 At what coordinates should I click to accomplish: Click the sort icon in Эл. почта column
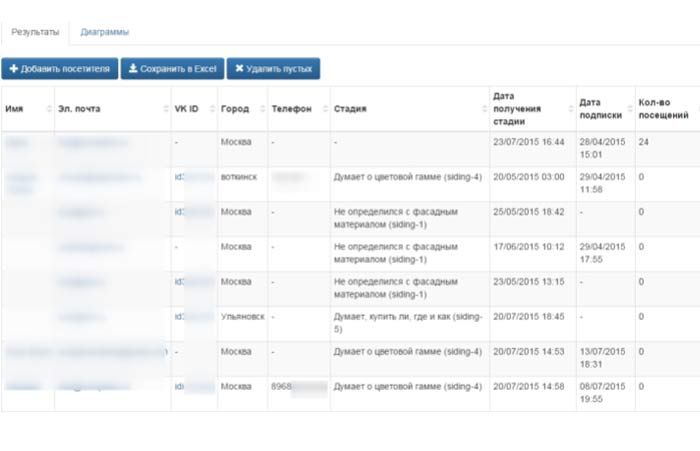pos(164,109)
